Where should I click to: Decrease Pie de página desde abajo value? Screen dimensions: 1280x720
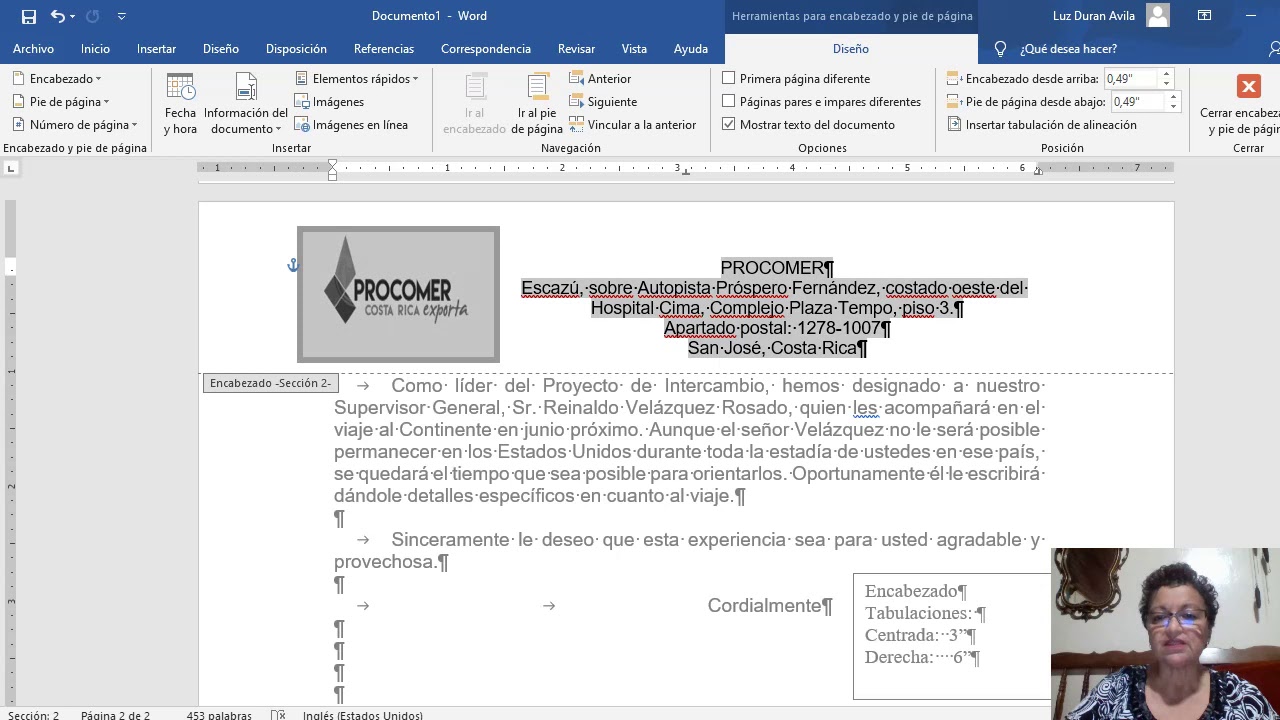[1173, 106]
